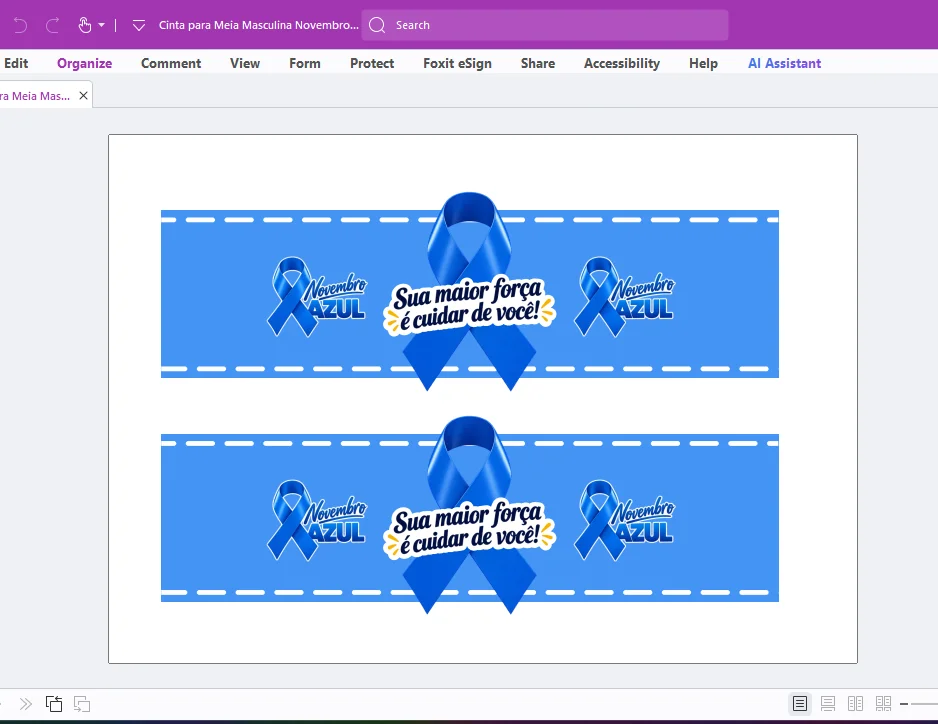Enable single page view mode
The image size is (938, 724).
coord(800,704)
